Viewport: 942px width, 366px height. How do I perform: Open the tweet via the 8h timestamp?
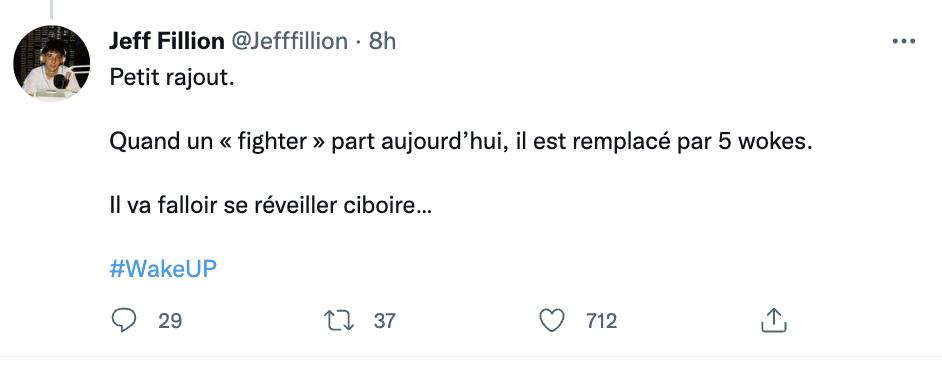coord(382,41)
